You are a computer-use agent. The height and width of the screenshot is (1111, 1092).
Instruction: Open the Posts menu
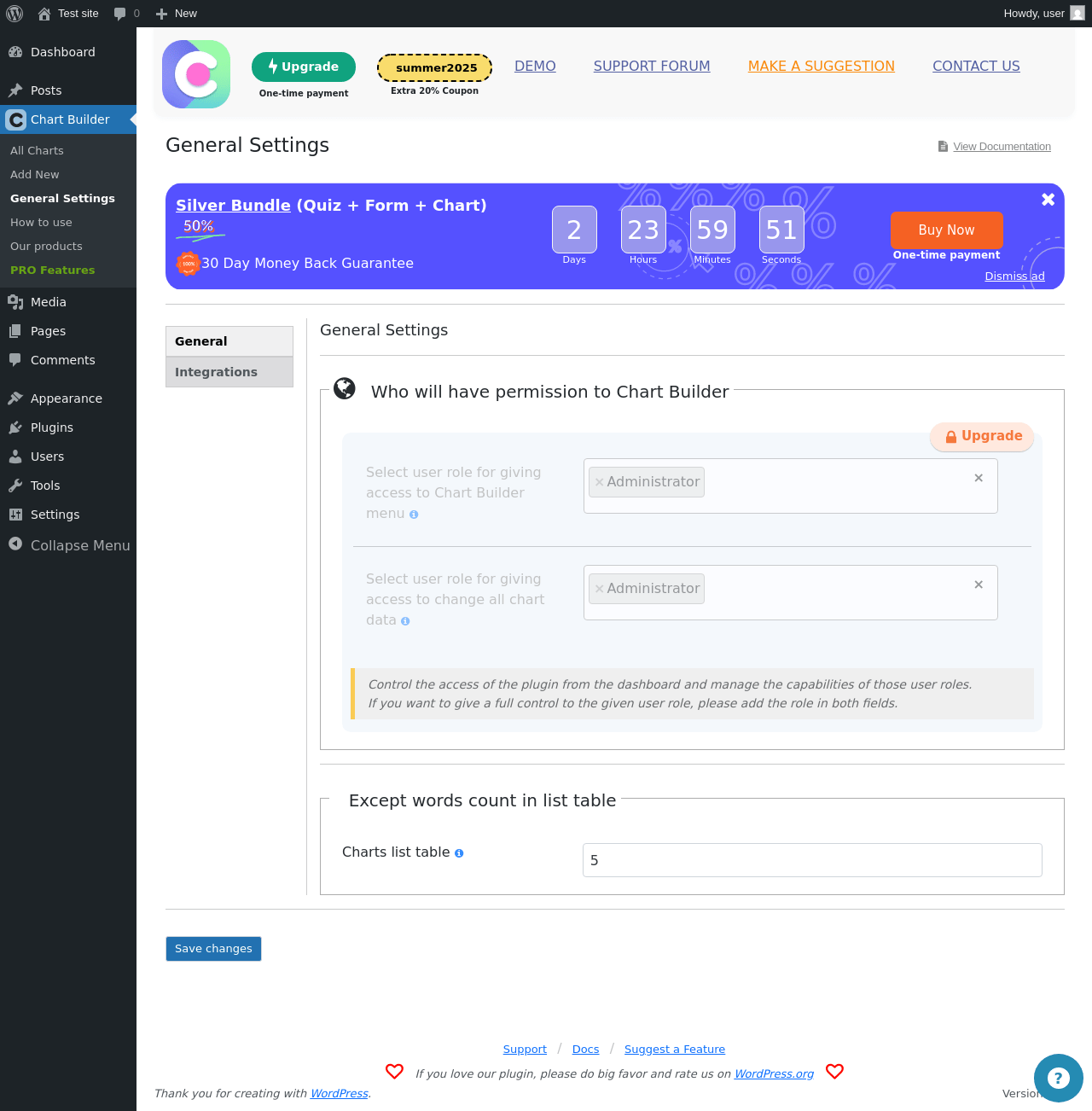point(68,90)
